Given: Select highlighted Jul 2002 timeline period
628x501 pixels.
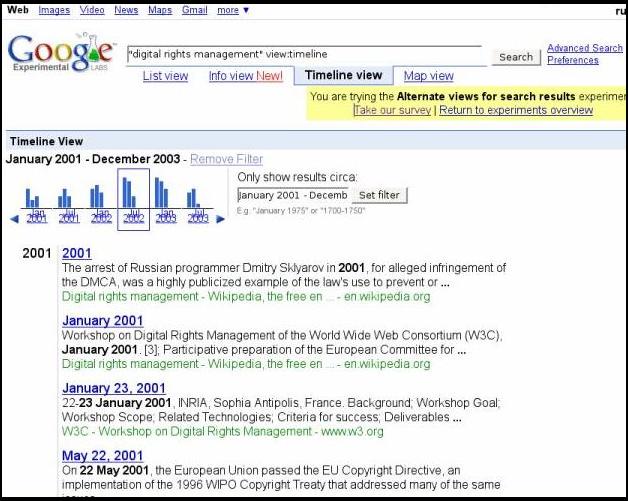Looking at the screenshot, I should (x=133, y=199).
